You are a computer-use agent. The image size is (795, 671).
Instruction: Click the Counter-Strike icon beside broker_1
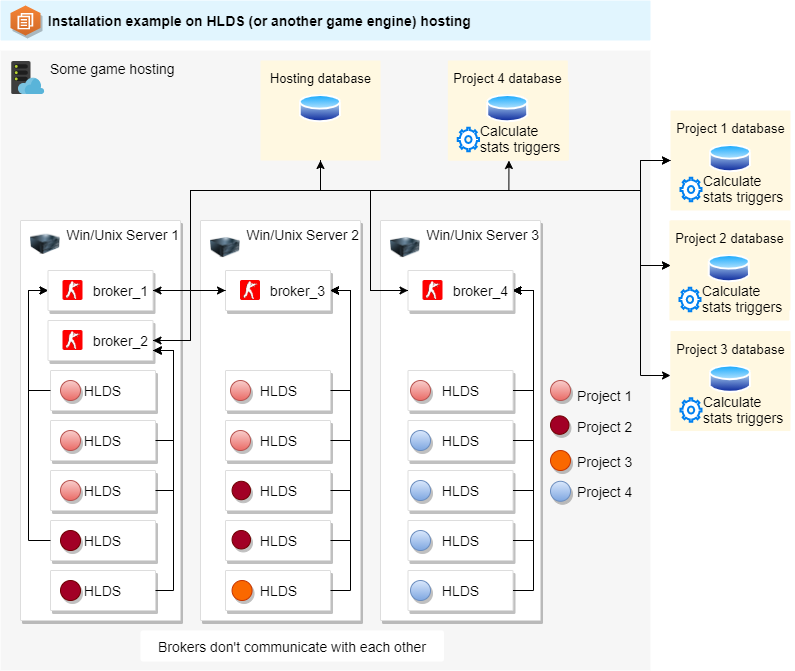(71, 291)
